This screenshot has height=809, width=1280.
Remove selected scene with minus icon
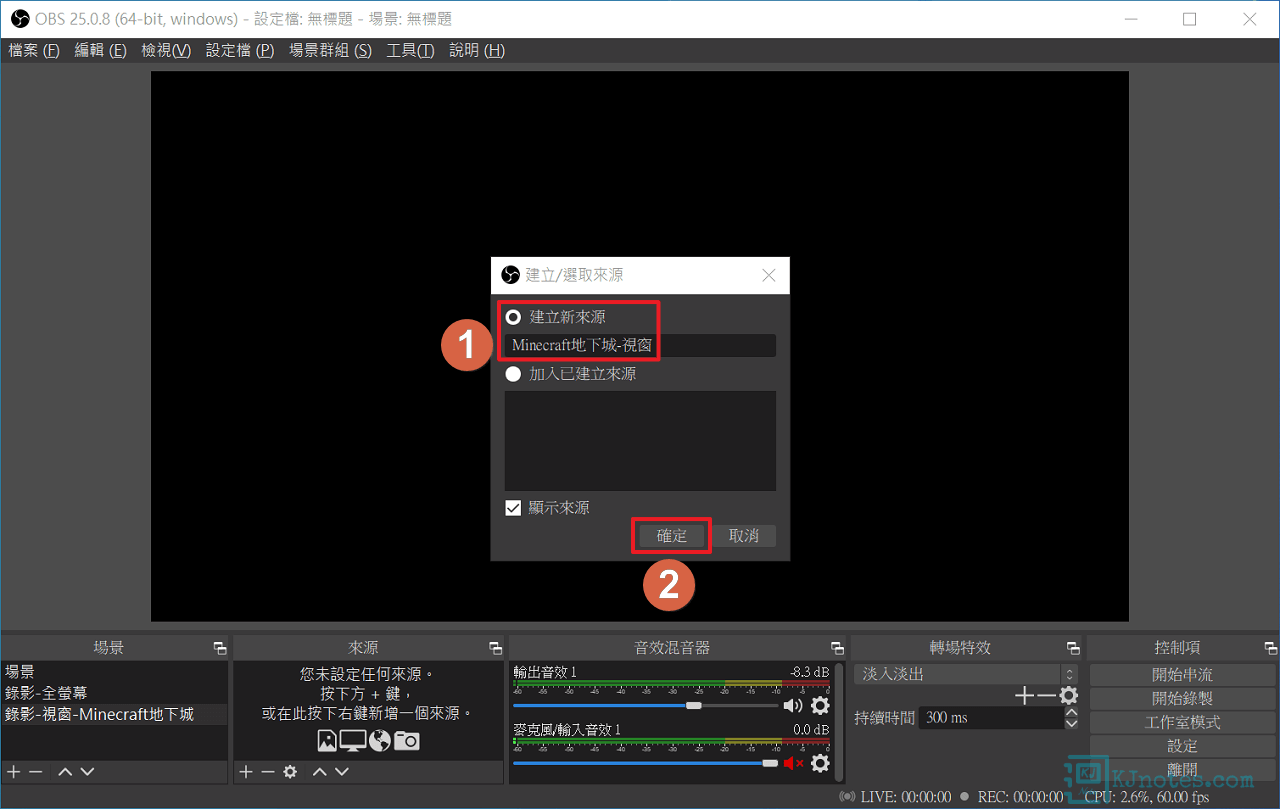pos(36,772)
